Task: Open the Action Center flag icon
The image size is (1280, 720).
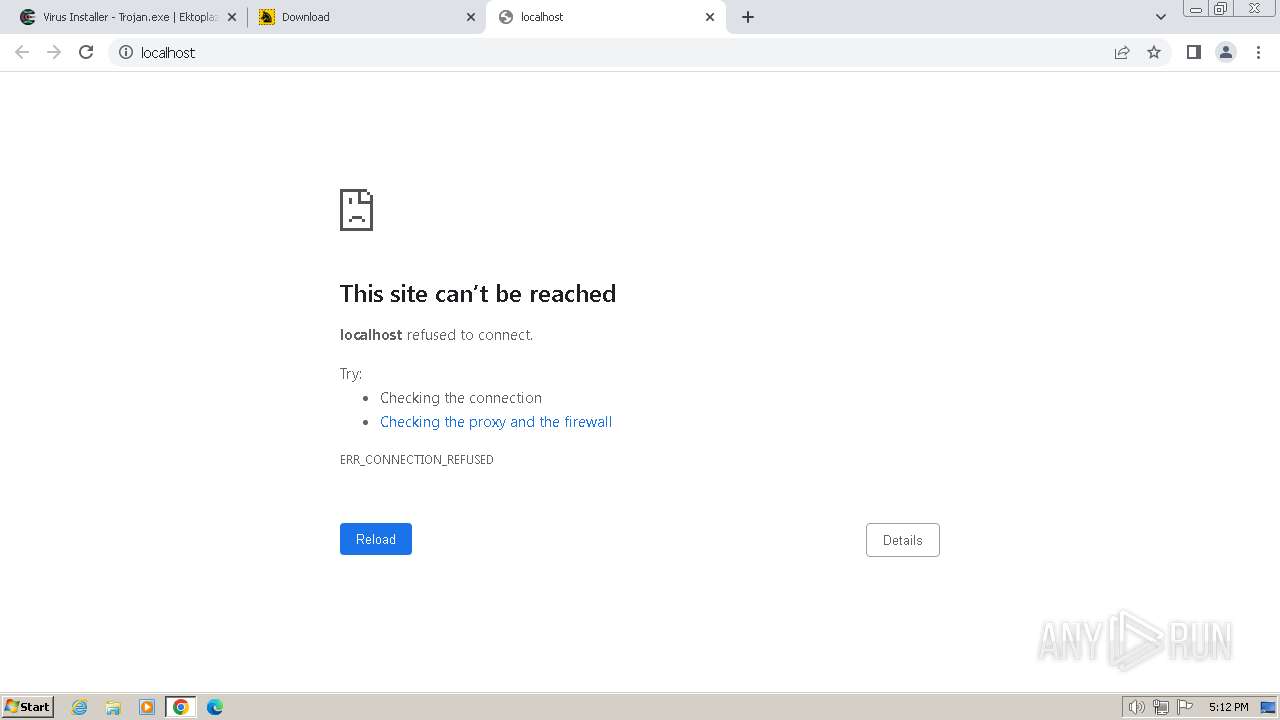Action: point(1185,707)
